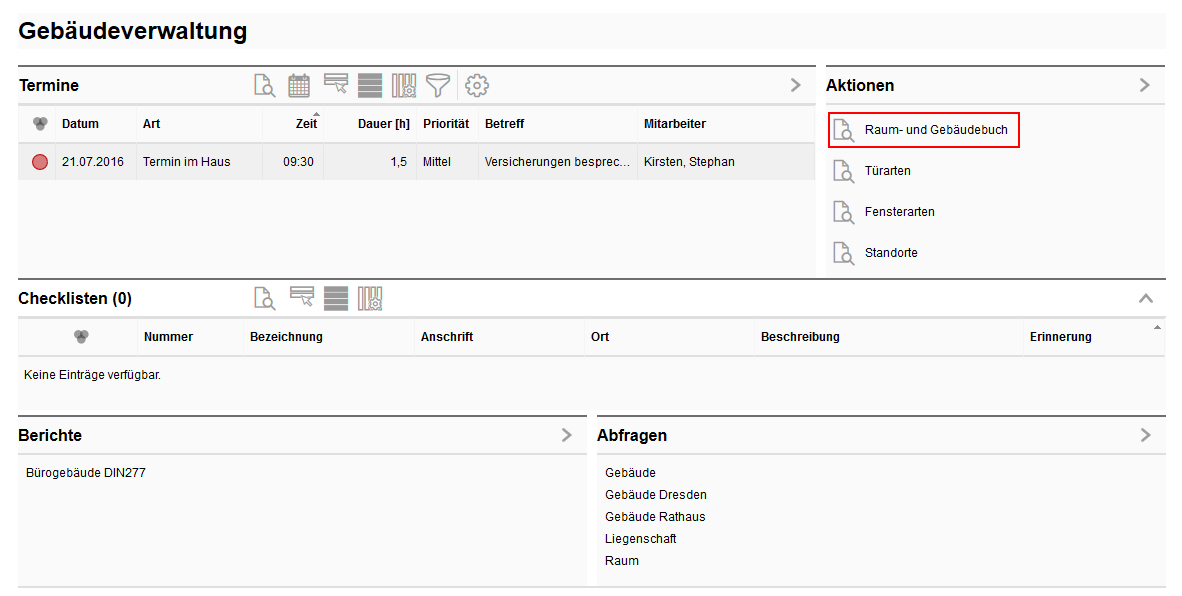Sort Termine by Datum column
1182x596 pixels.
click(80, 124)
